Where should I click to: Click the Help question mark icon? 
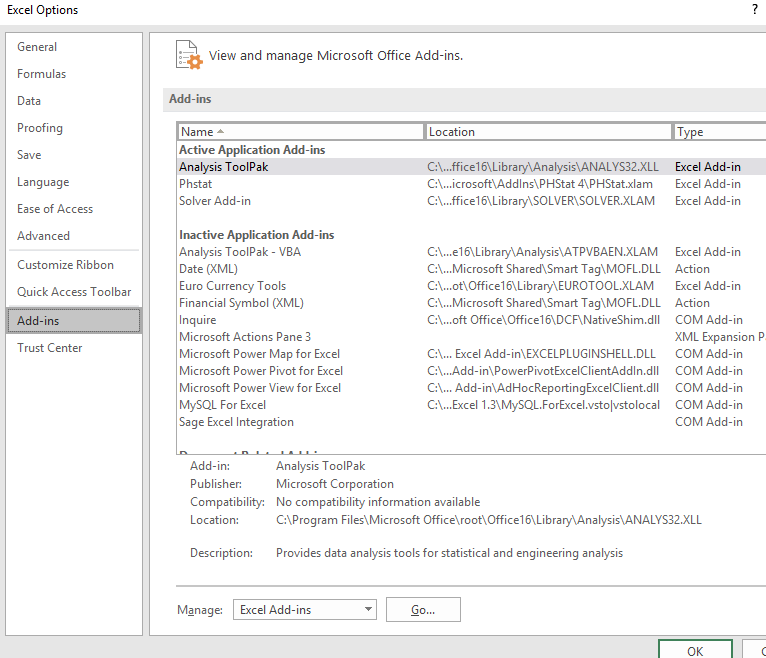[754, 10]
